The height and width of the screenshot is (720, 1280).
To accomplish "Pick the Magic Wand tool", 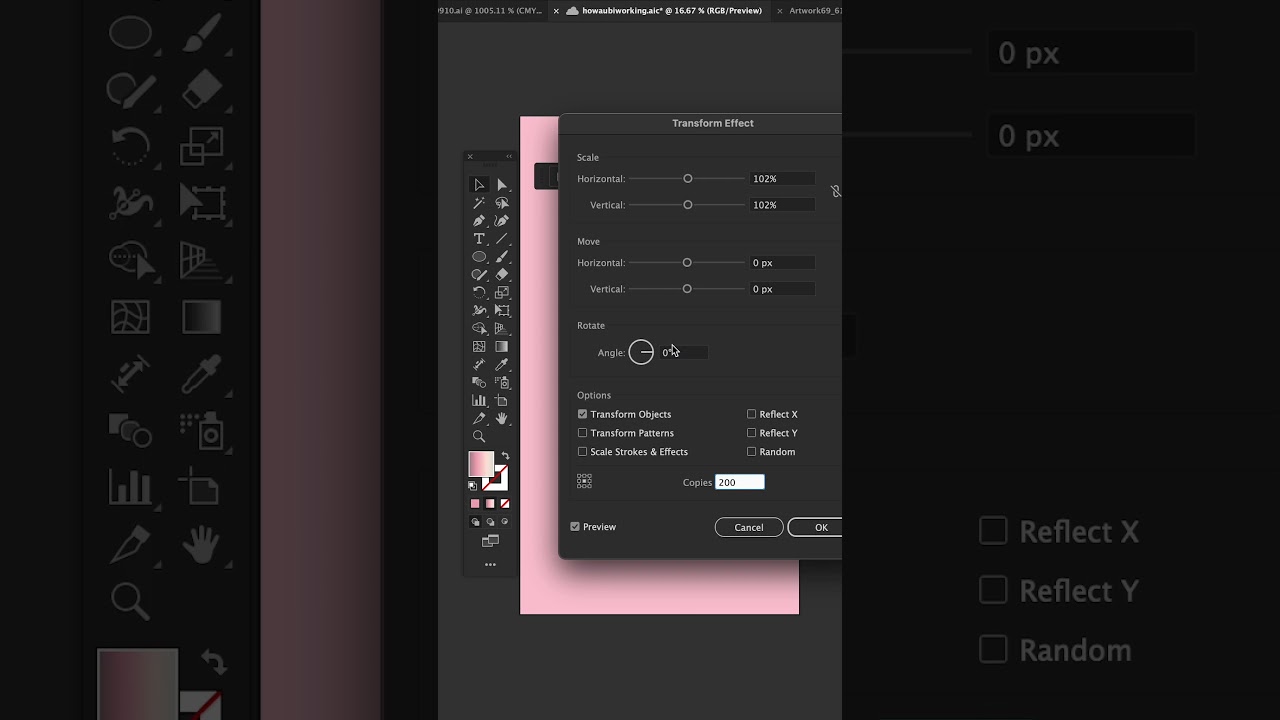I will tap(479, 203).
